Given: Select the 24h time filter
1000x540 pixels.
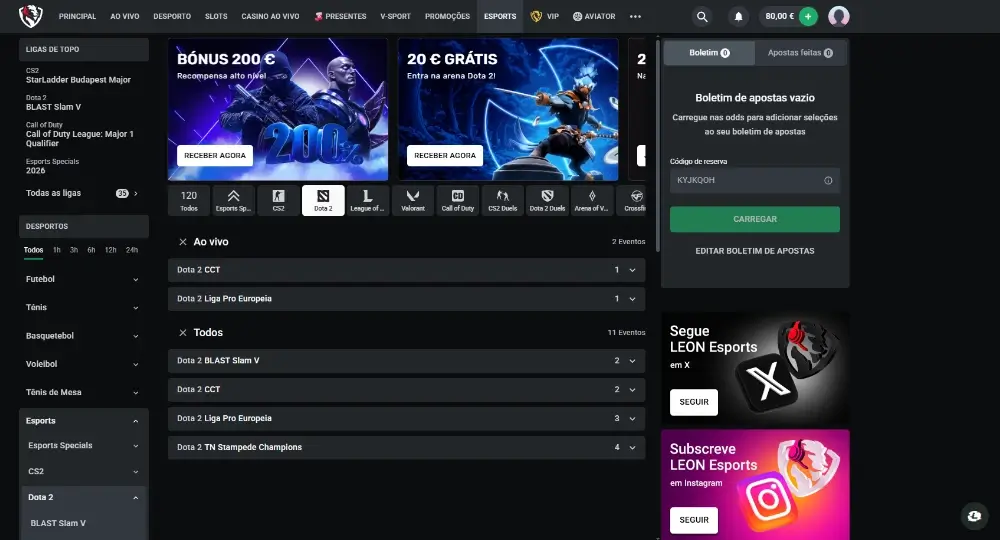Looking at the screenshot, I should pos(132,250).
